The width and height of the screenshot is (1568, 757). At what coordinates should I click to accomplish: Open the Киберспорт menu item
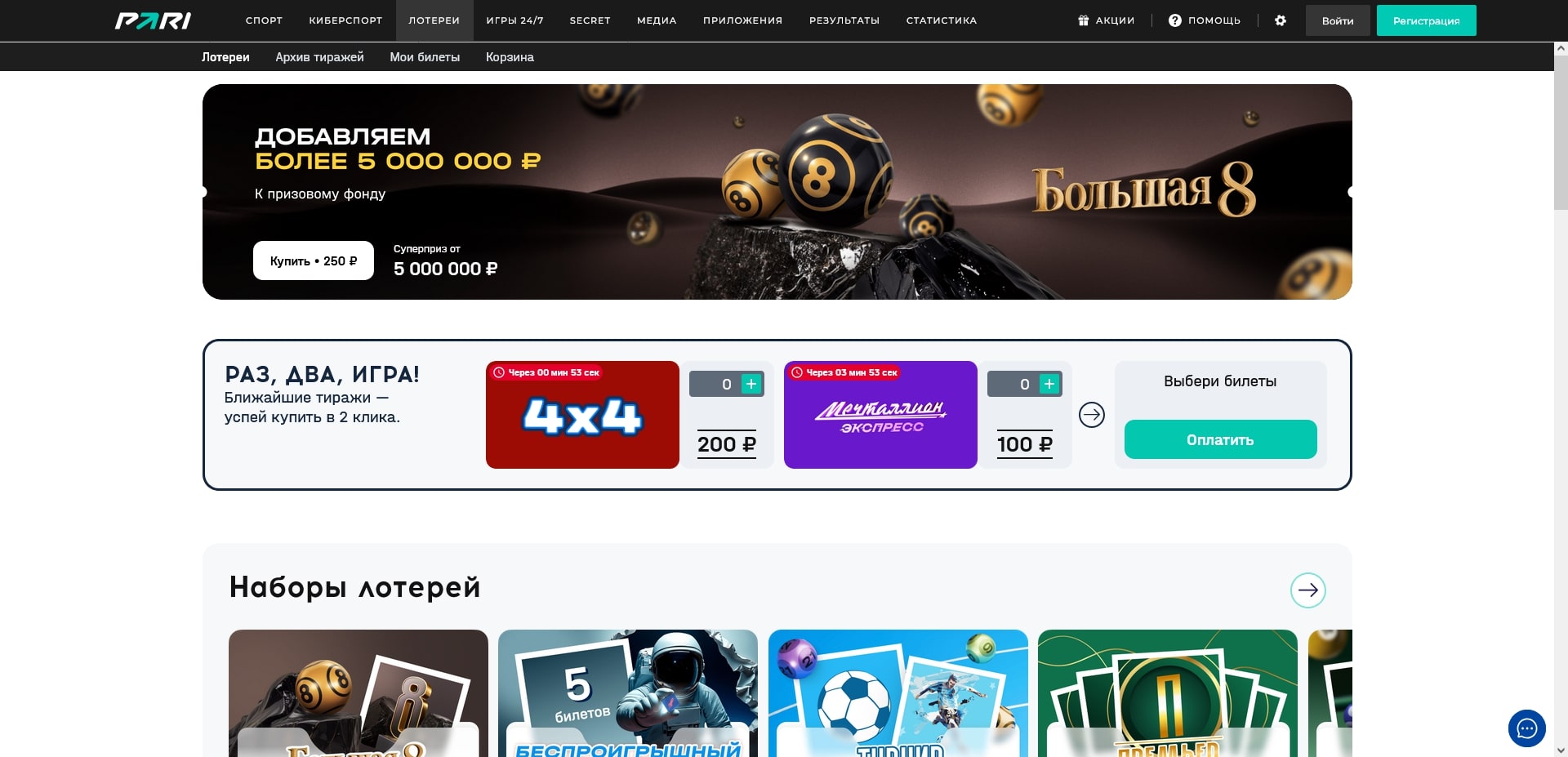click(x=345, y=20)
